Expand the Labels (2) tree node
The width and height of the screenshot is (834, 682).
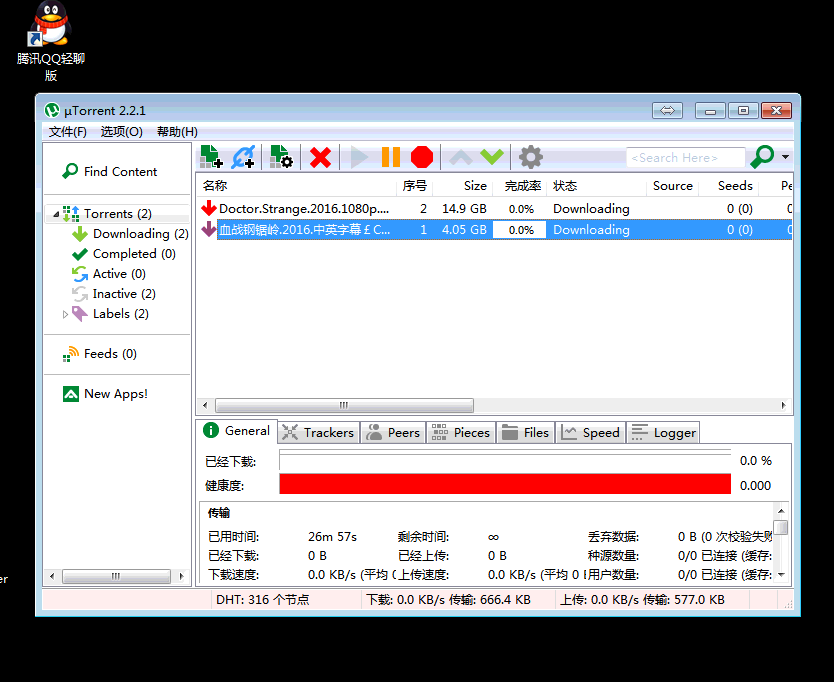(65, 314)
